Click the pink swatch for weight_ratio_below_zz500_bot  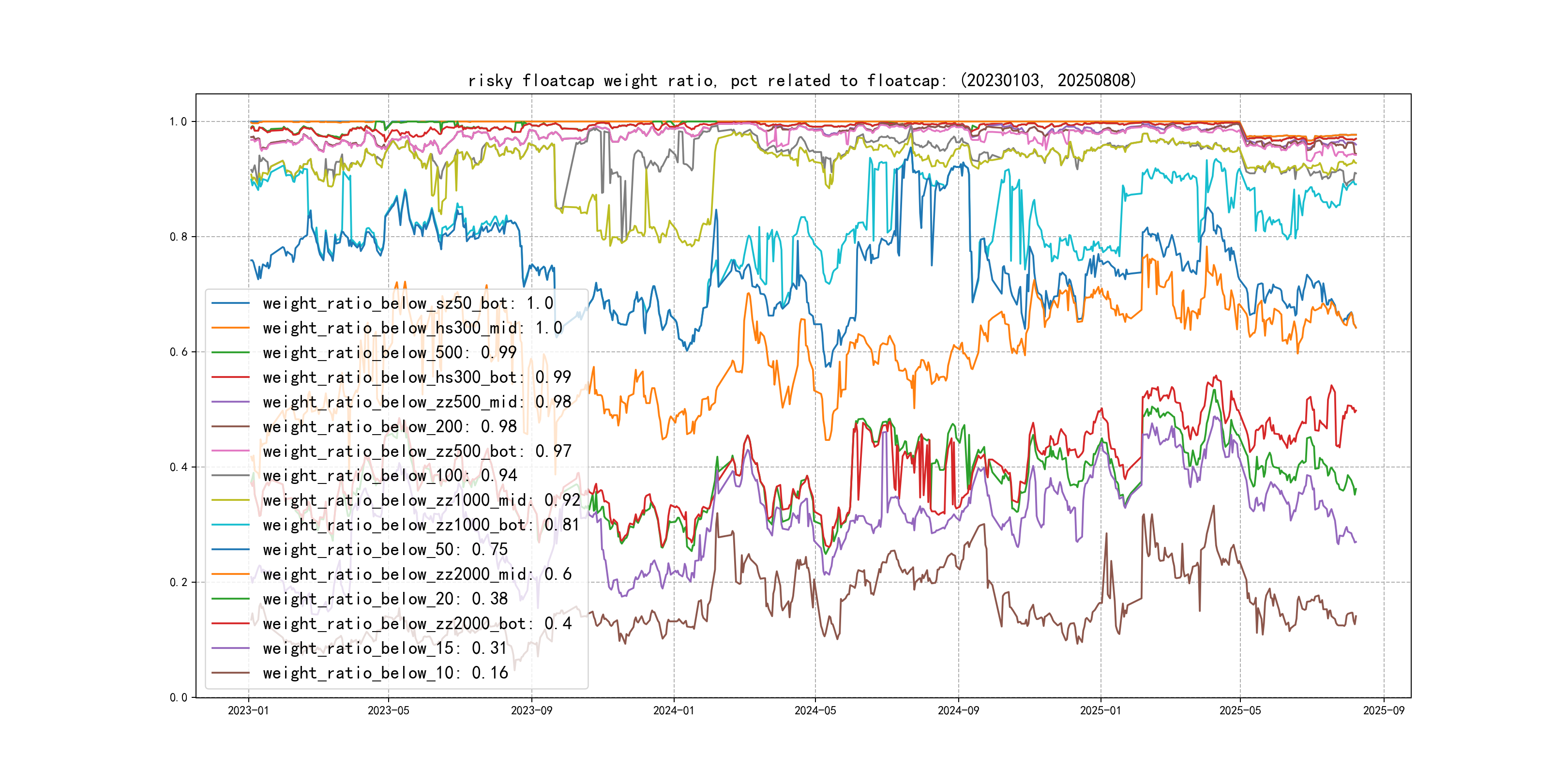click(230, 451)
